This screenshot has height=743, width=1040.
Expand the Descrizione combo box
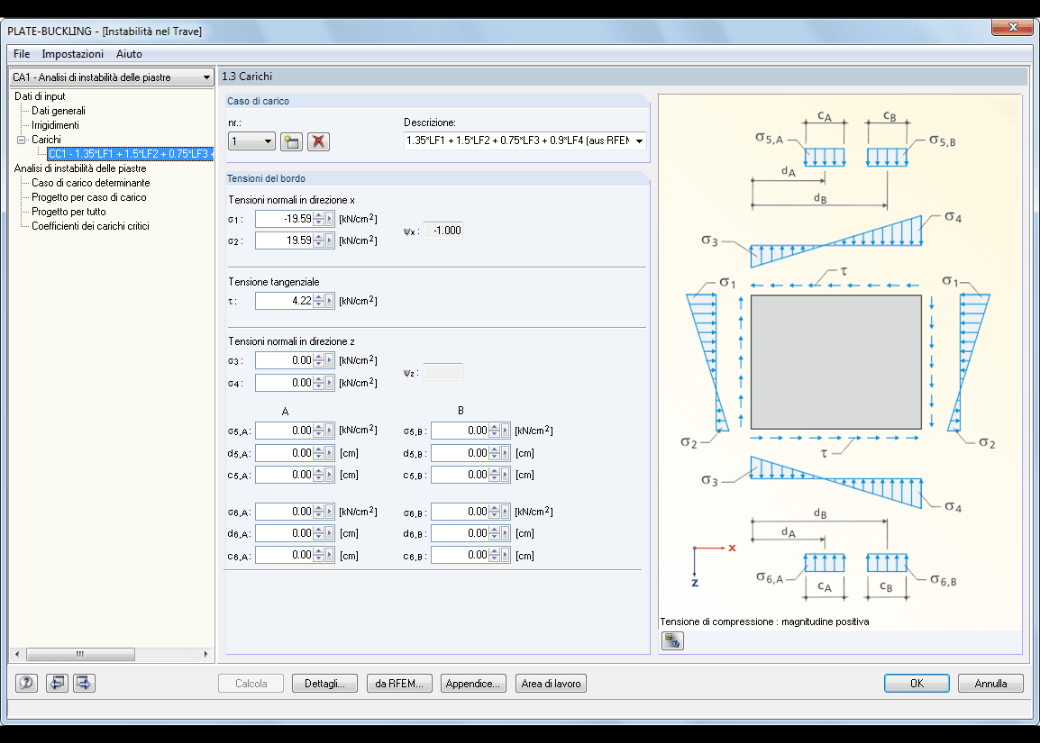click(639, 141)
